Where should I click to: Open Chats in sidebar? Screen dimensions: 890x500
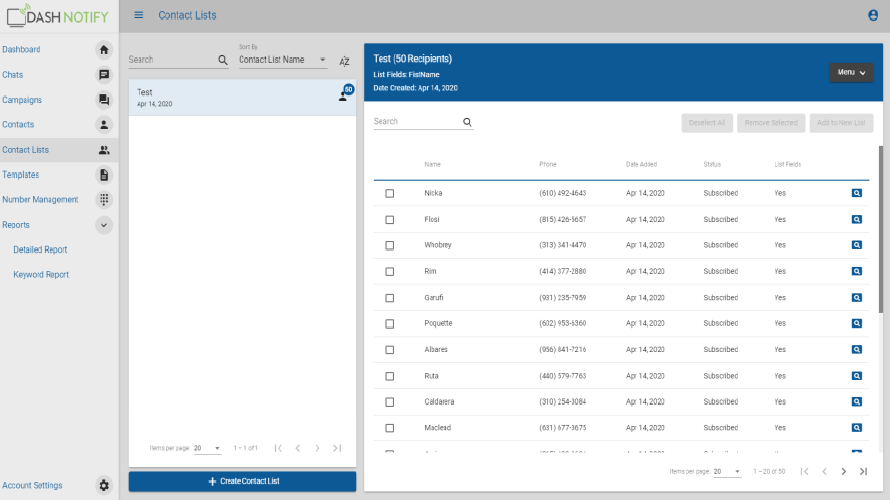coord(12,75)
